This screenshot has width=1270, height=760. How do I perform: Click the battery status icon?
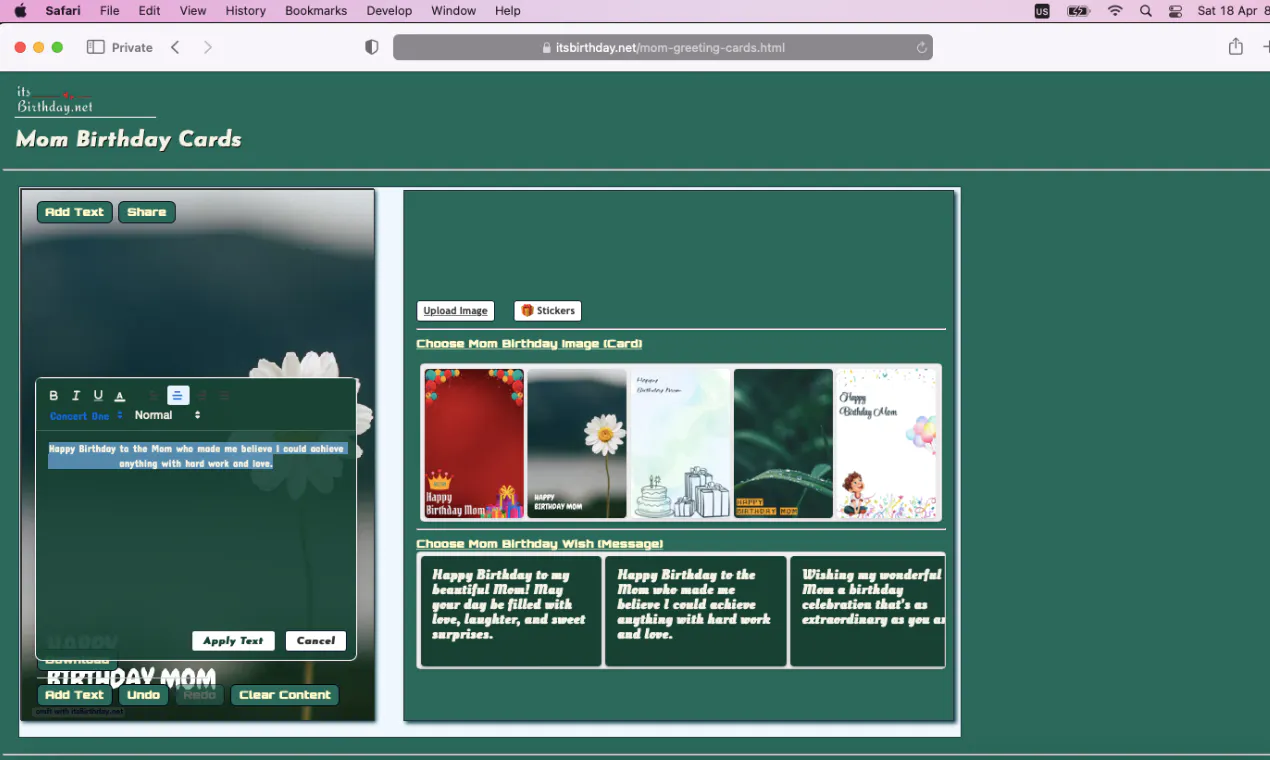tap(1078, 10)
